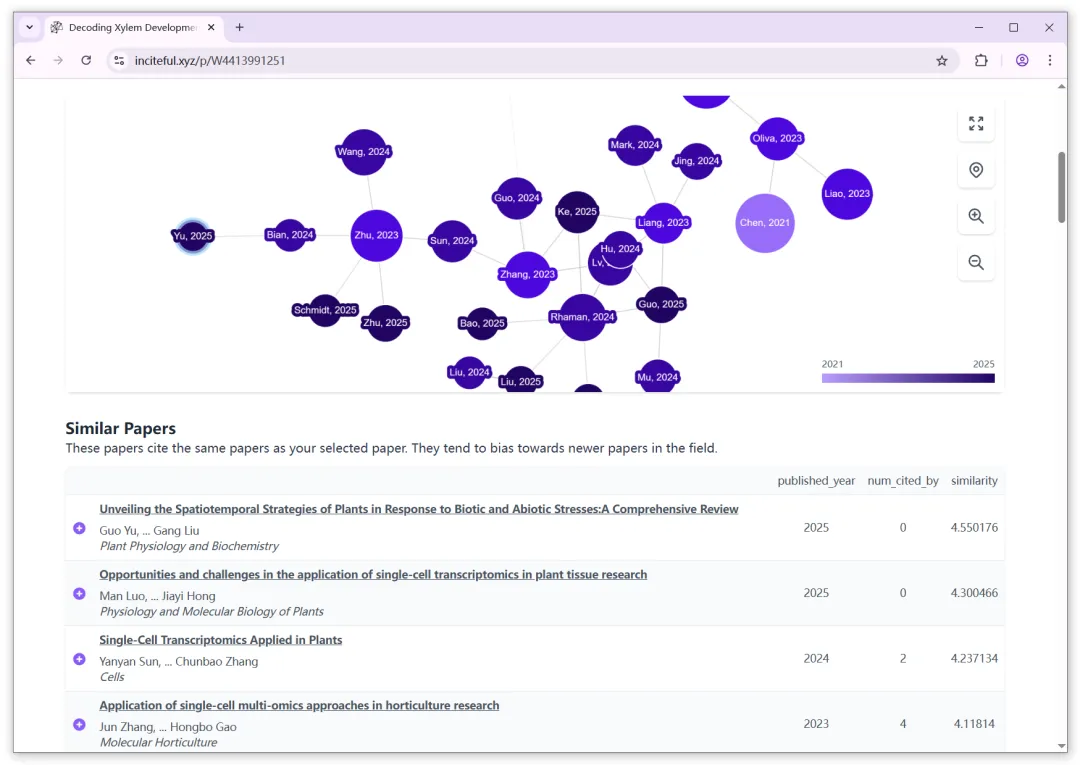Image resolution: width=1080 pixels, height=765 pixels.
Task: Click the locate selected paper pin icon
Action: coord(975,170)
